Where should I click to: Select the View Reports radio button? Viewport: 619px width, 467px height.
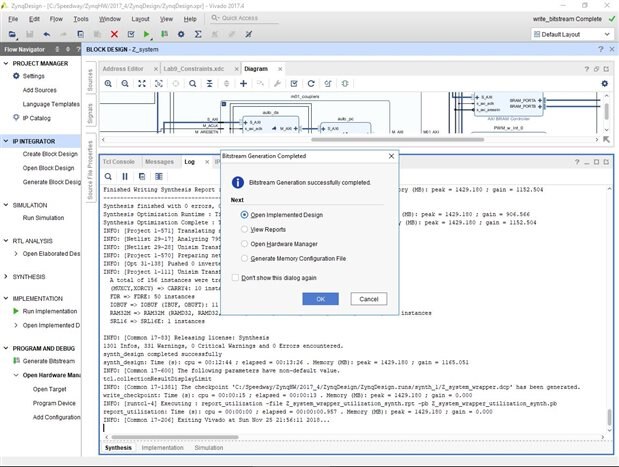click(245, 229)
